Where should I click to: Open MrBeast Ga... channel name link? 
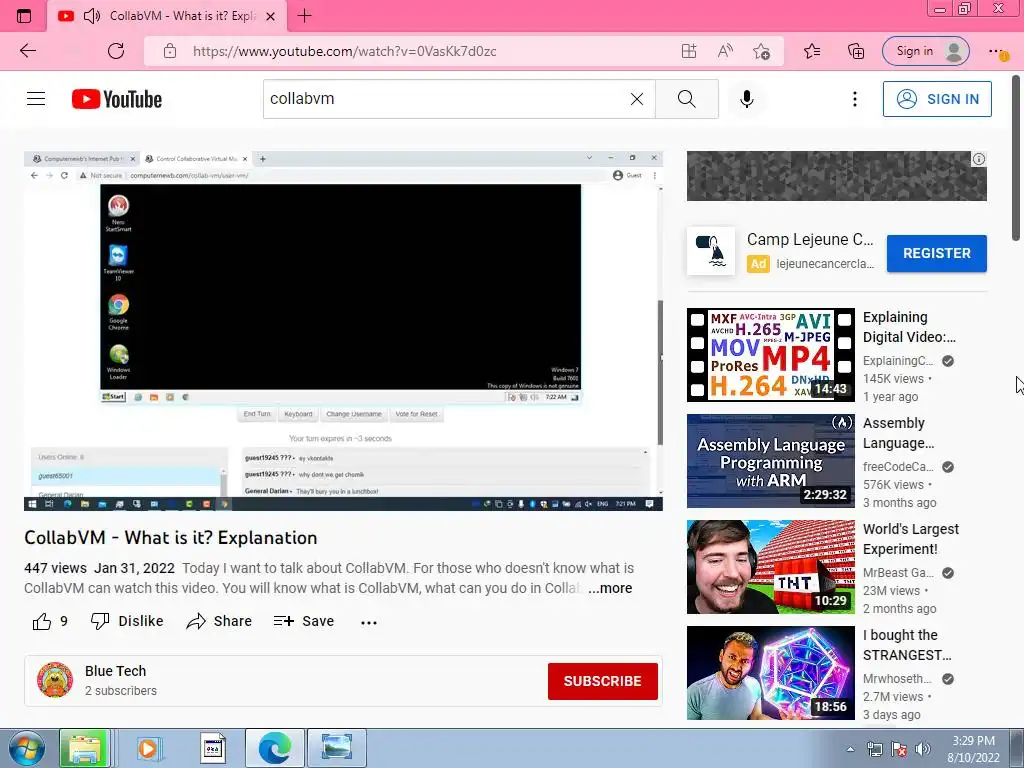click(x=898, y=573)
